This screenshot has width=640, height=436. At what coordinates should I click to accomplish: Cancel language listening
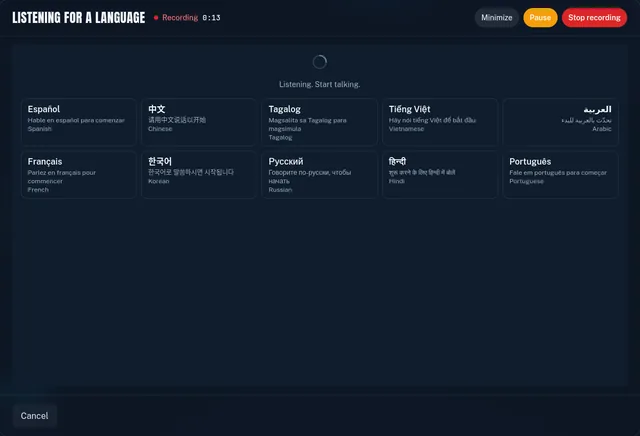[35, 416]
